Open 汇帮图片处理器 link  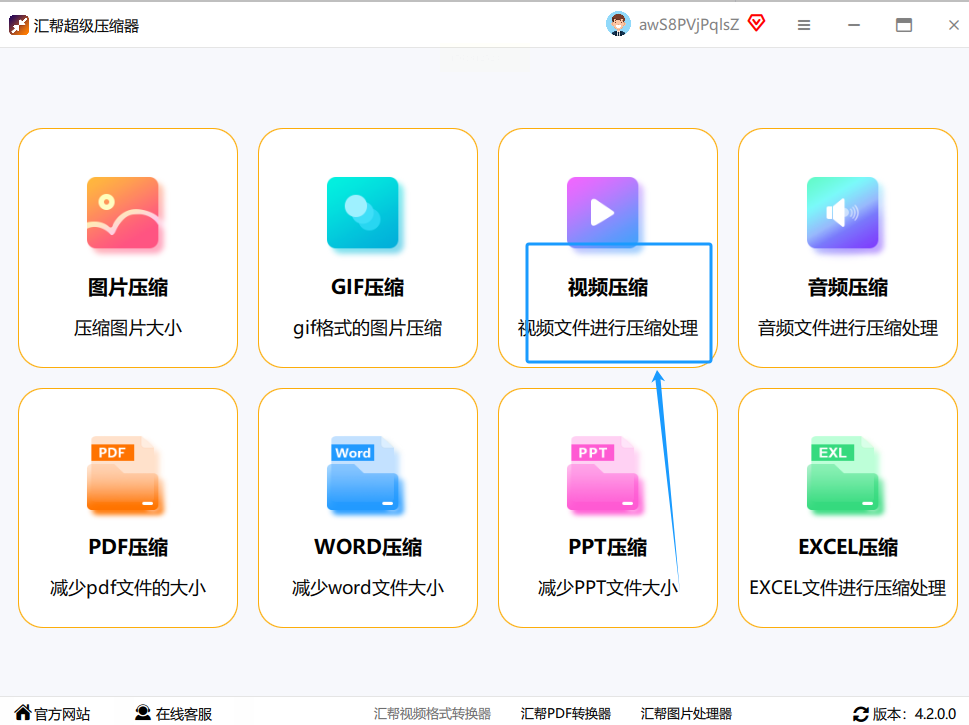pyautogui.click(x=686, y=714)
